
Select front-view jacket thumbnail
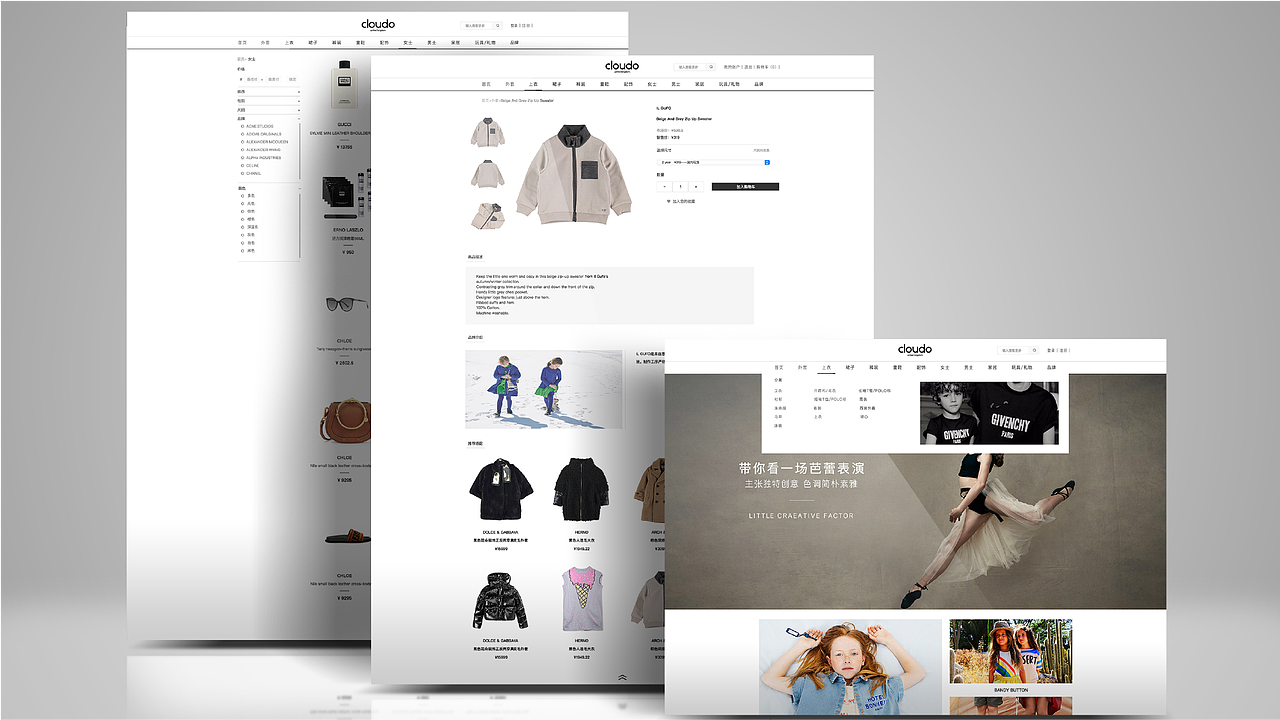[x=488, y=132]
